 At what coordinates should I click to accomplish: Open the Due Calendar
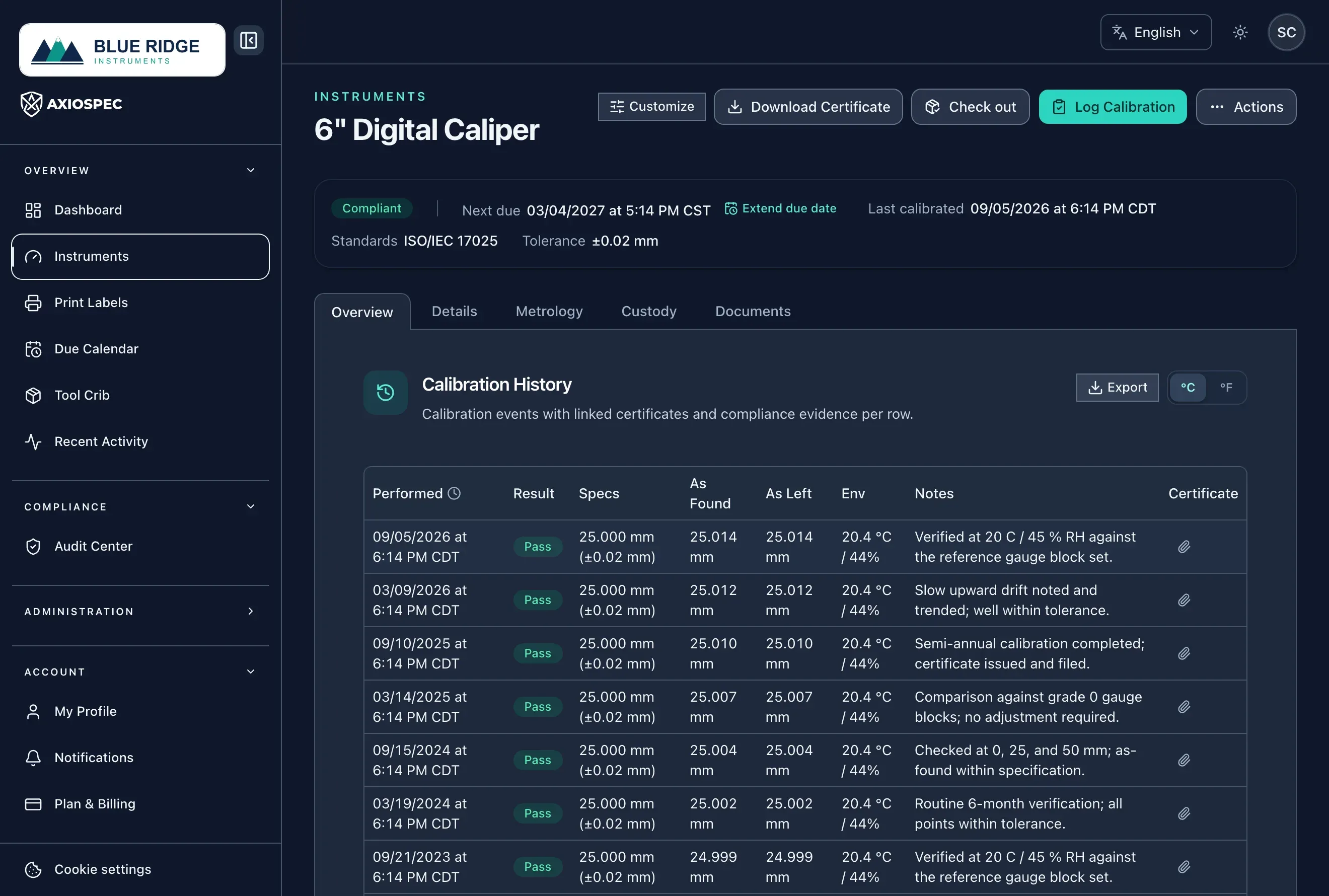(140, 348)
